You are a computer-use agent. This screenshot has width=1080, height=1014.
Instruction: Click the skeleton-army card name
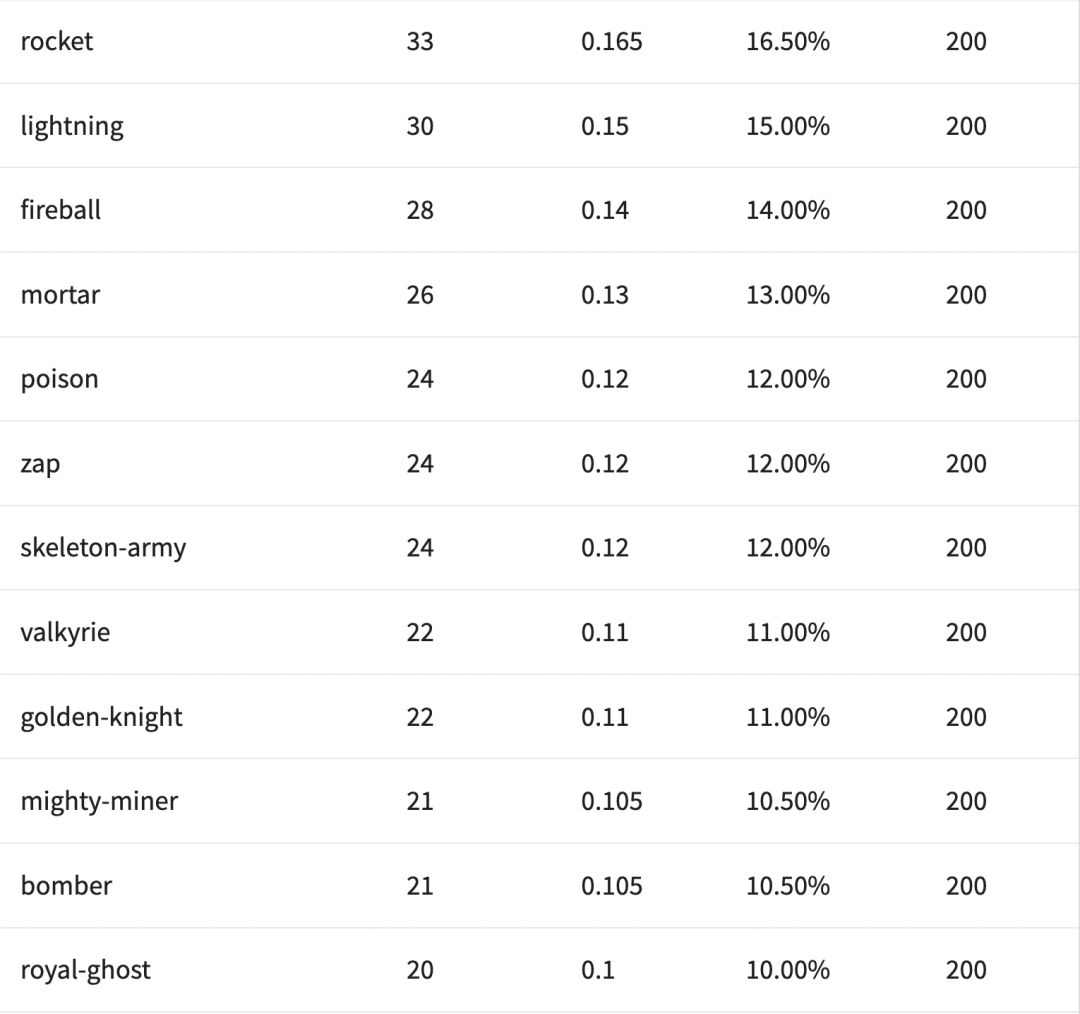tap(103, 548)
